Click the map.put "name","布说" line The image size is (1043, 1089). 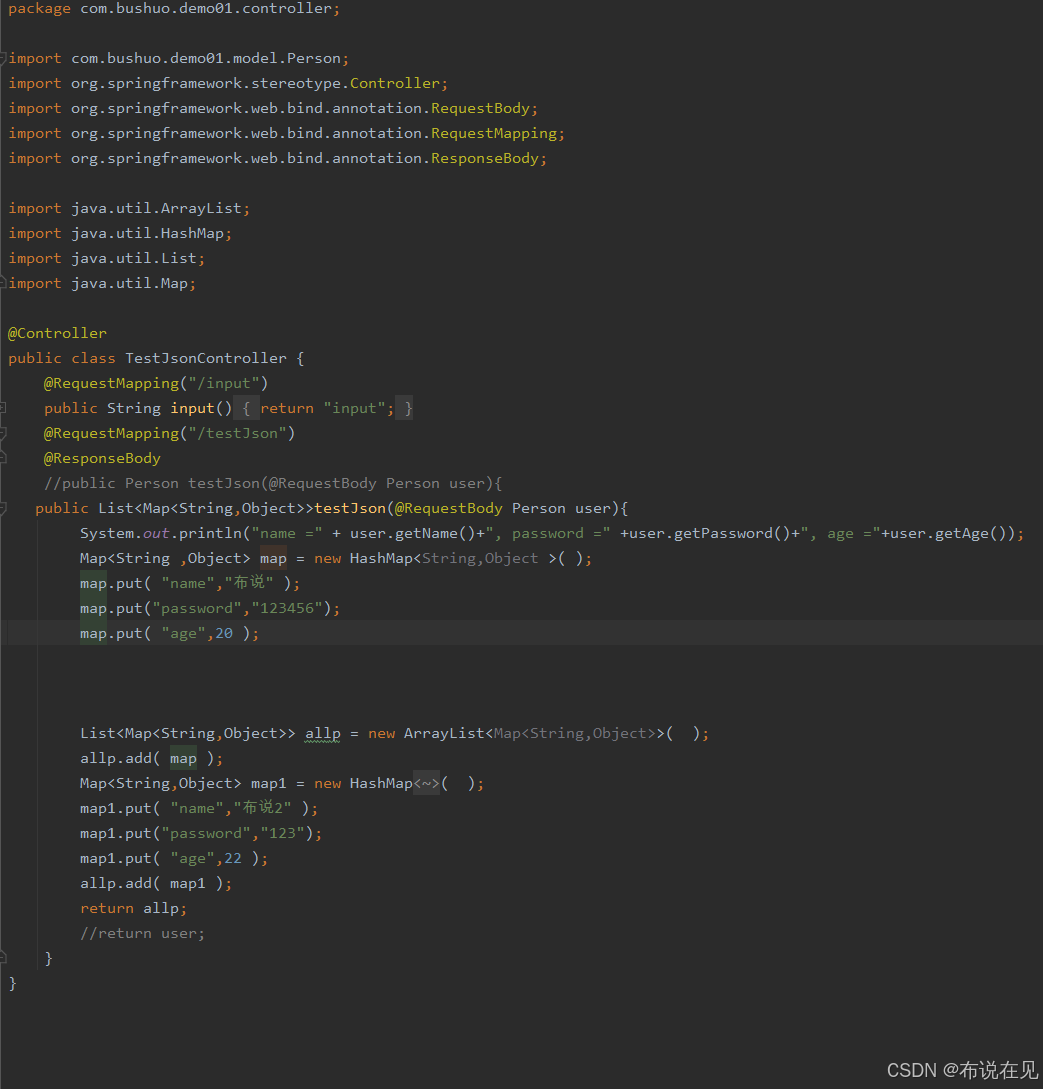point(190,583)
